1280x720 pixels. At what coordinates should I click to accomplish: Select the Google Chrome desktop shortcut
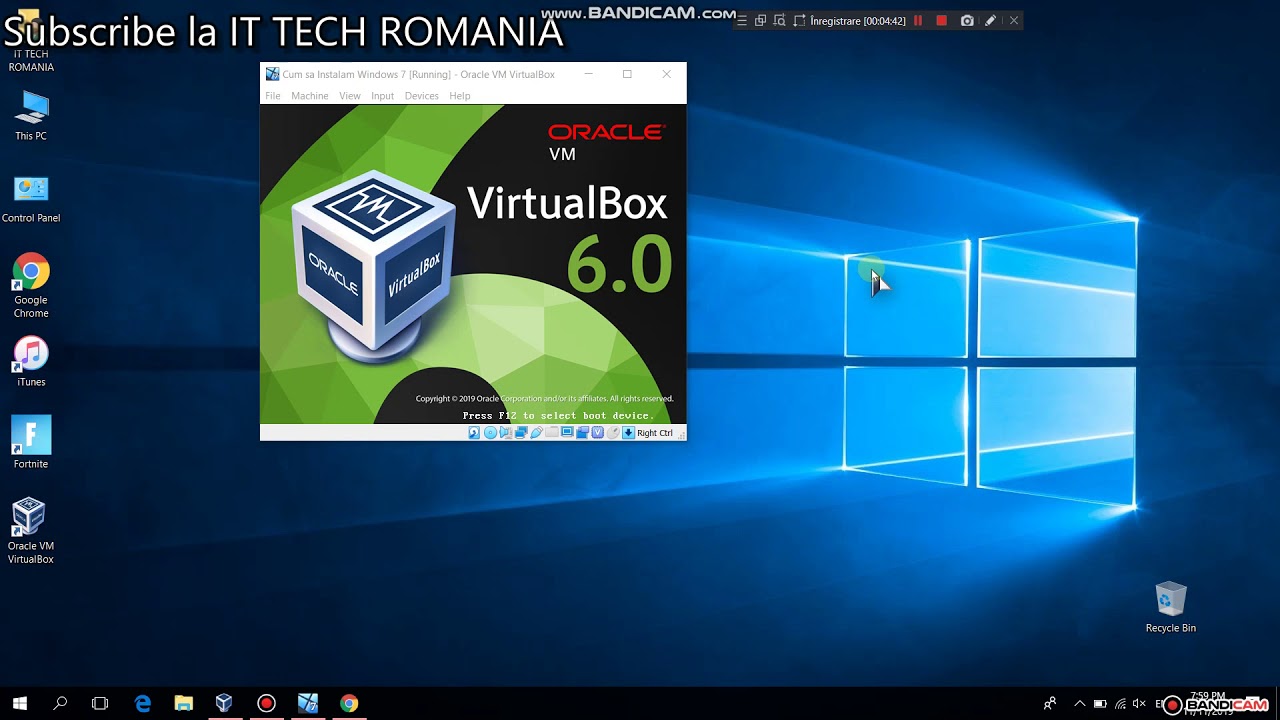(x=31, y=286)
